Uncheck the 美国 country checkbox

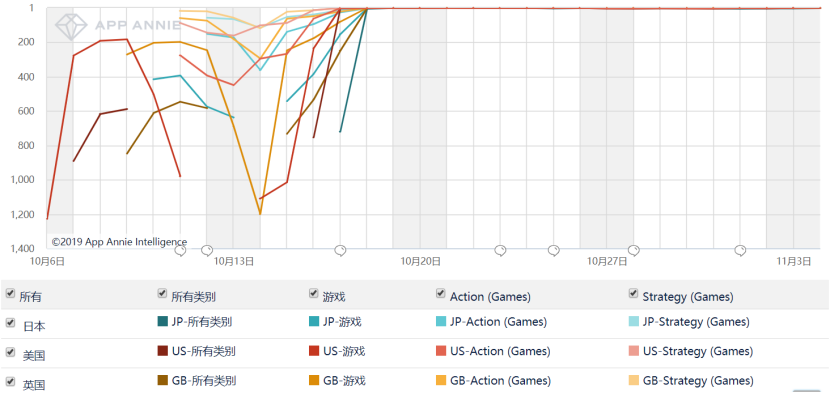tap(10, 352)
